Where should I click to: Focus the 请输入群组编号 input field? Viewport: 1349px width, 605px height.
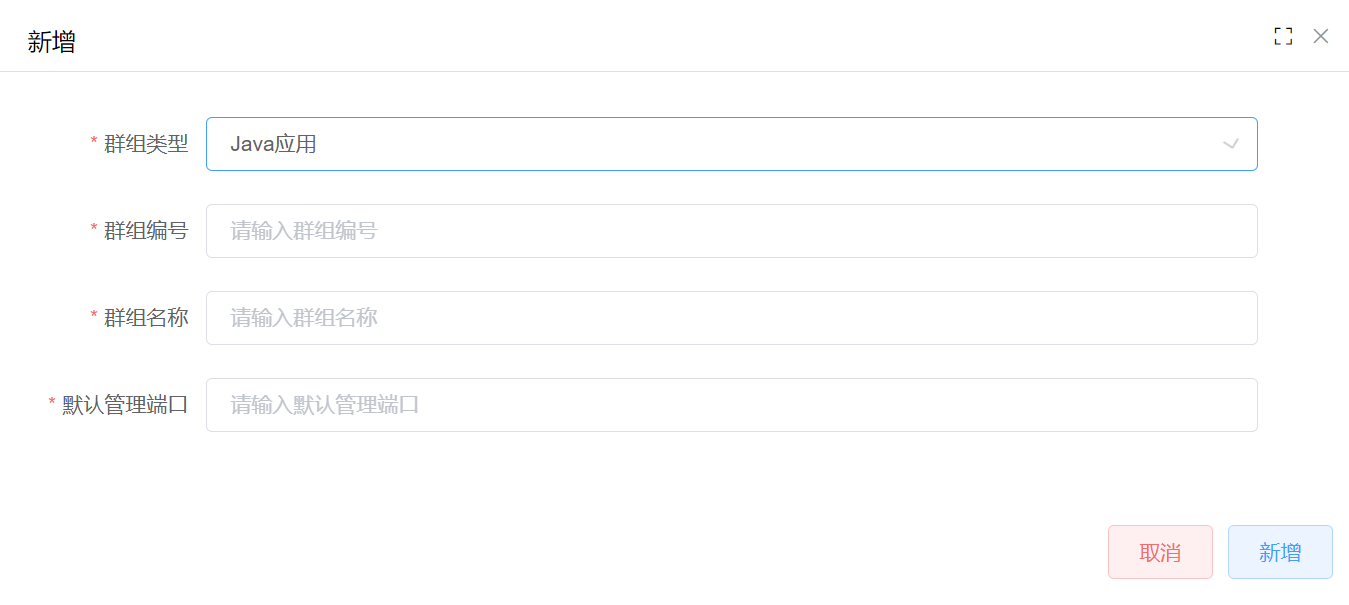(731, 231)
